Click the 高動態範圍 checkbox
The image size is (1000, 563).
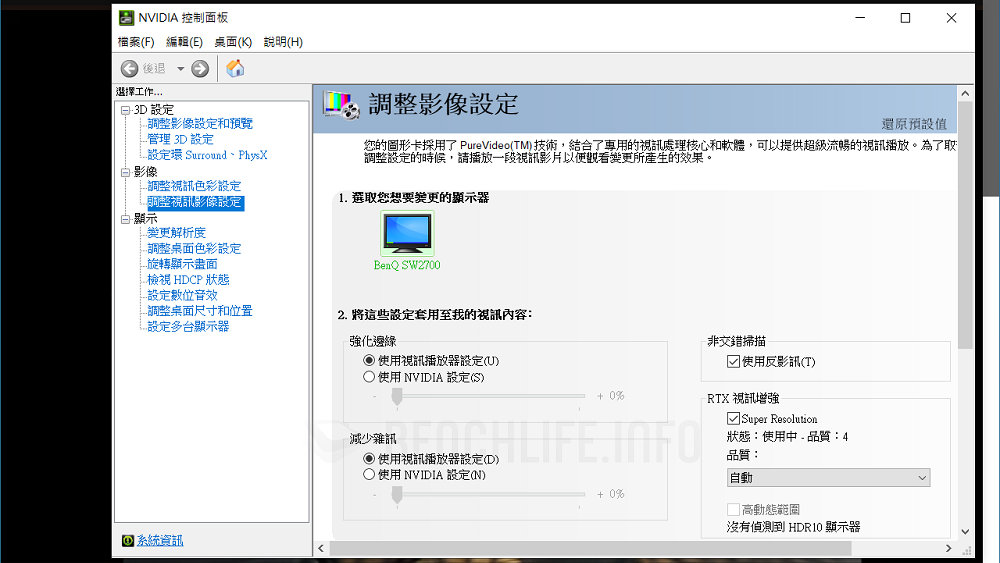733,509
